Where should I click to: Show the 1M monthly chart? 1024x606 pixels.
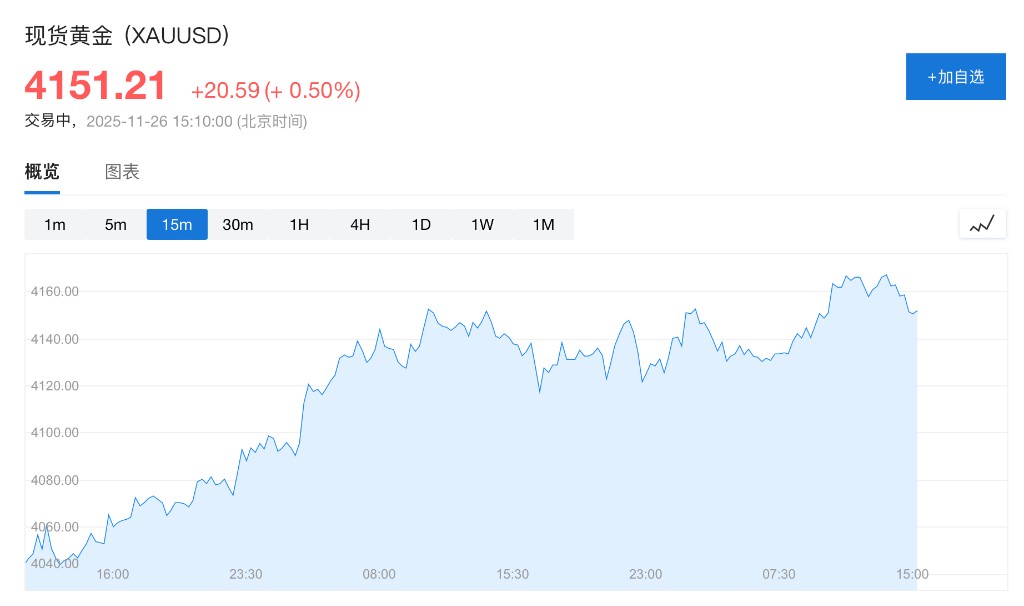point(543,225)
